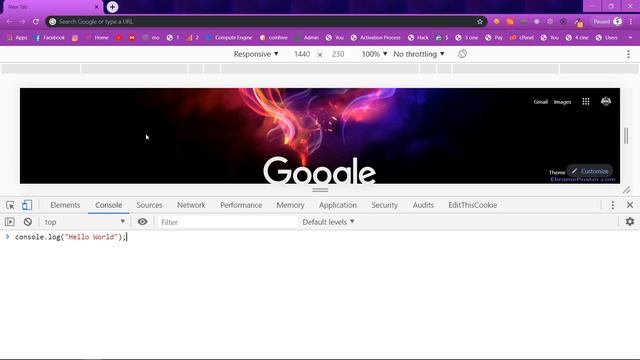Show more bookmarks overflow chevron

click(x=631, y=38)
